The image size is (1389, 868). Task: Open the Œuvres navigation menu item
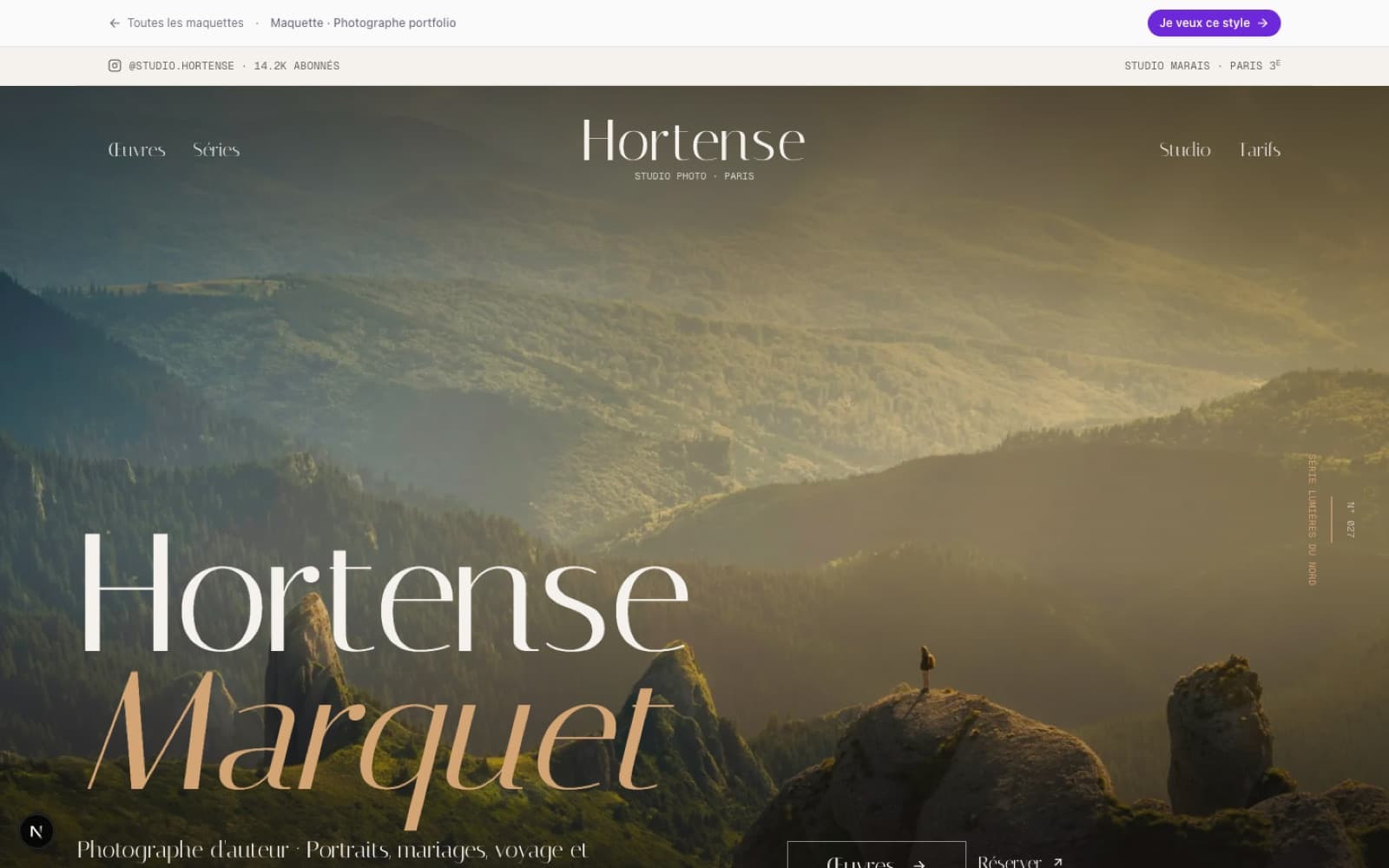pos(136,149)
